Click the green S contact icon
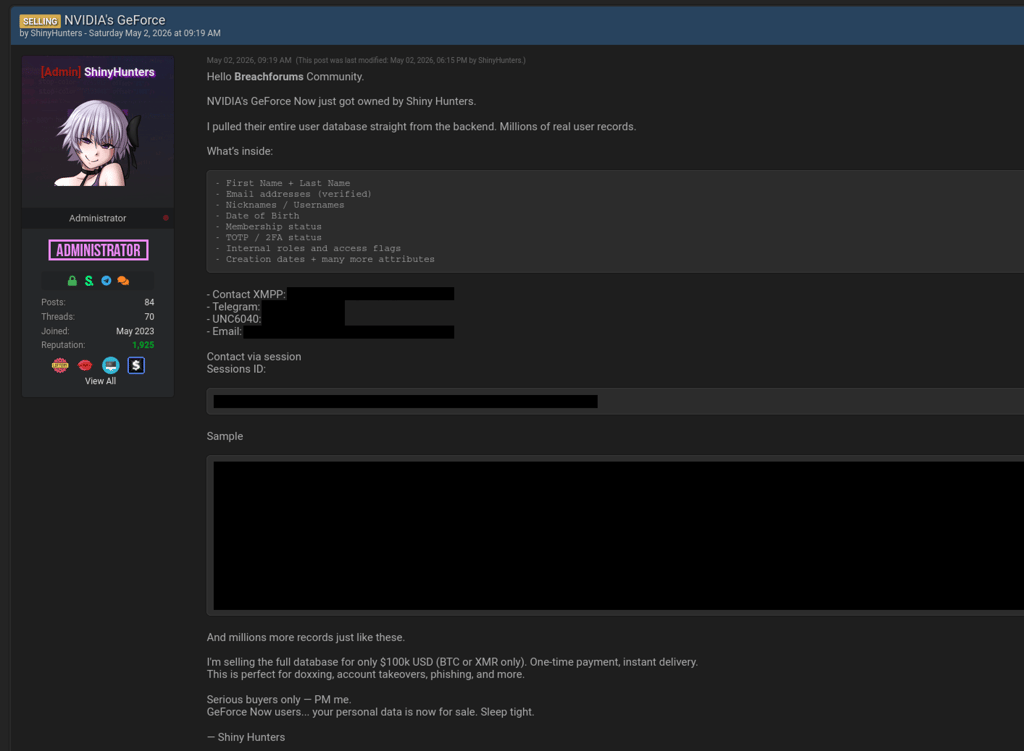This screenshot has height=751, width=1024. pos(89,281)
